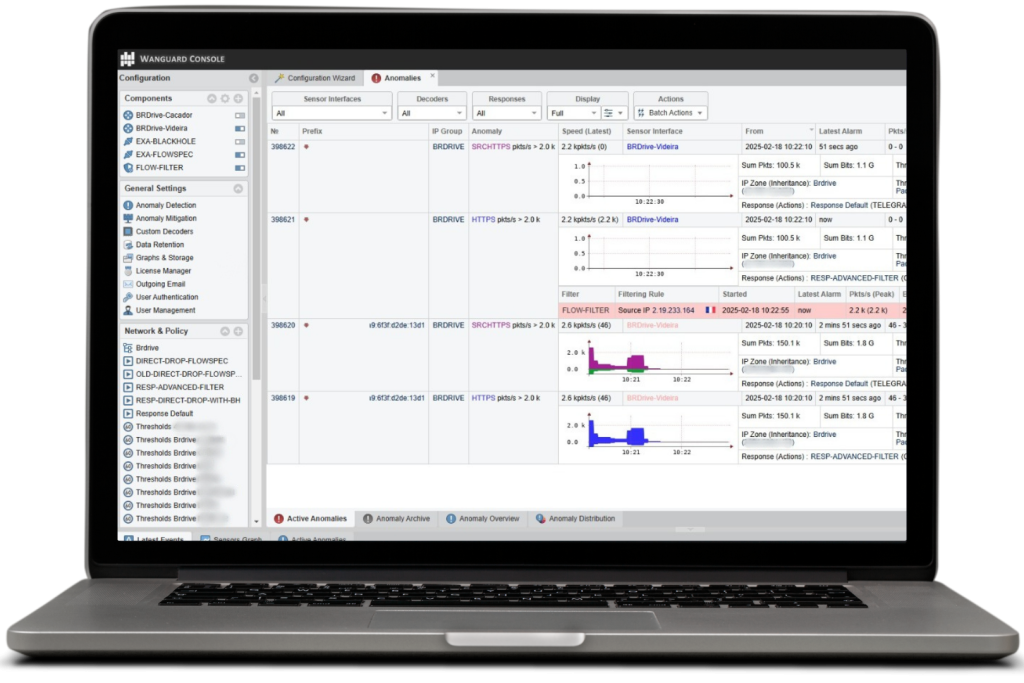Toggle the EXA-FLOWSPEC enable switch

coord(240,155)
